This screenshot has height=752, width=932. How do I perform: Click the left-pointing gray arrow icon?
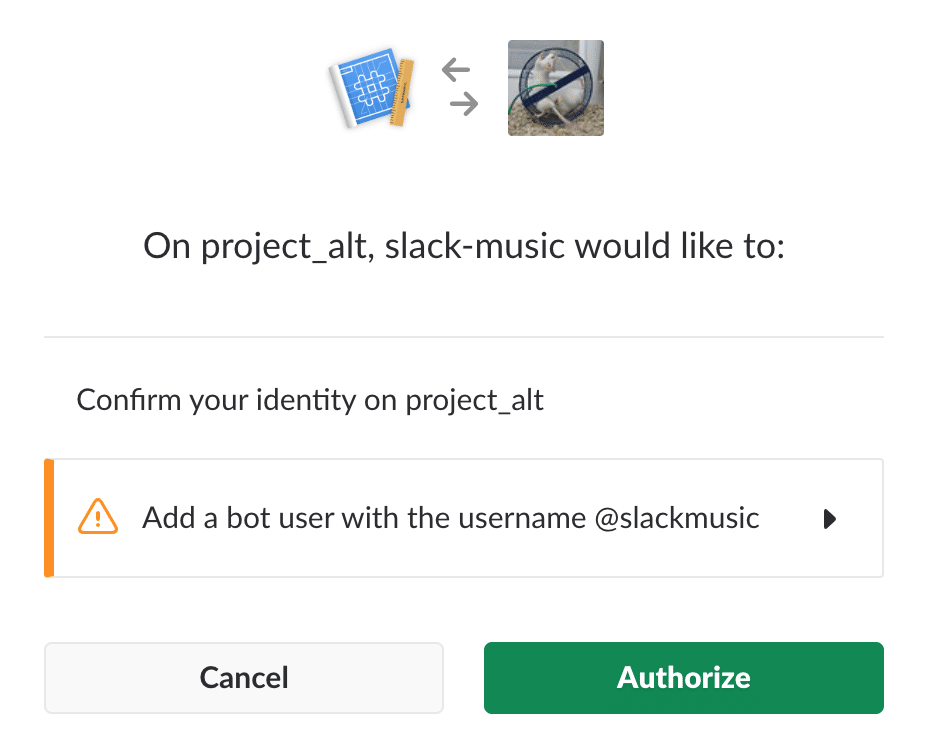pyautogui.click(x=456, y=70)
